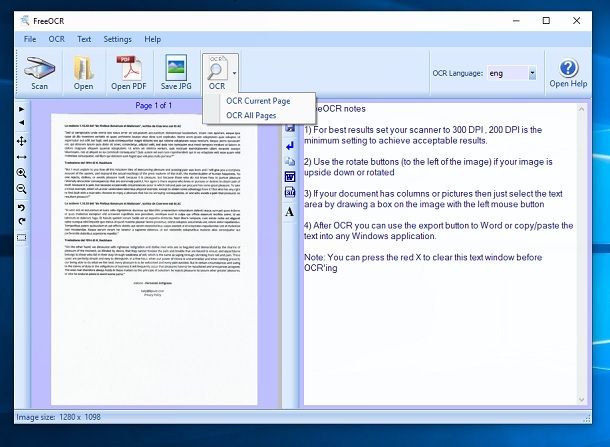
Task: Rotate the image clockwise
Action: pos(21,221)
